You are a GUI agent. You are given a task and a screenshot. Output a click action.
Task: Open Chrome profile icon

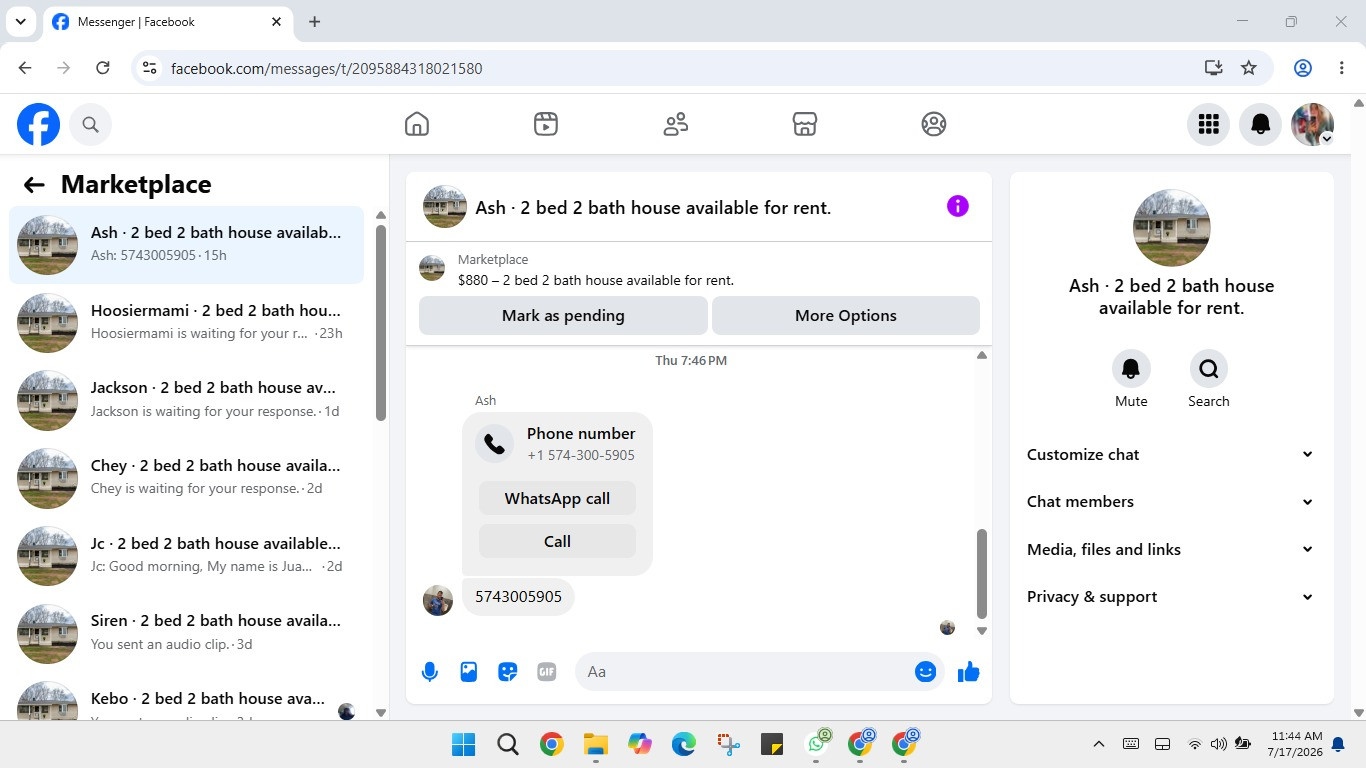pos(1303,68)
